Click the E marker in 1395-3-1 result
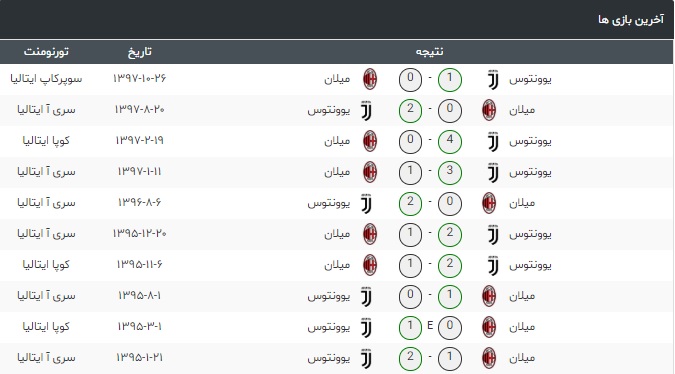The width and height of the screenshot is (675, 374). pyautogui.click(x=430, y=326)
